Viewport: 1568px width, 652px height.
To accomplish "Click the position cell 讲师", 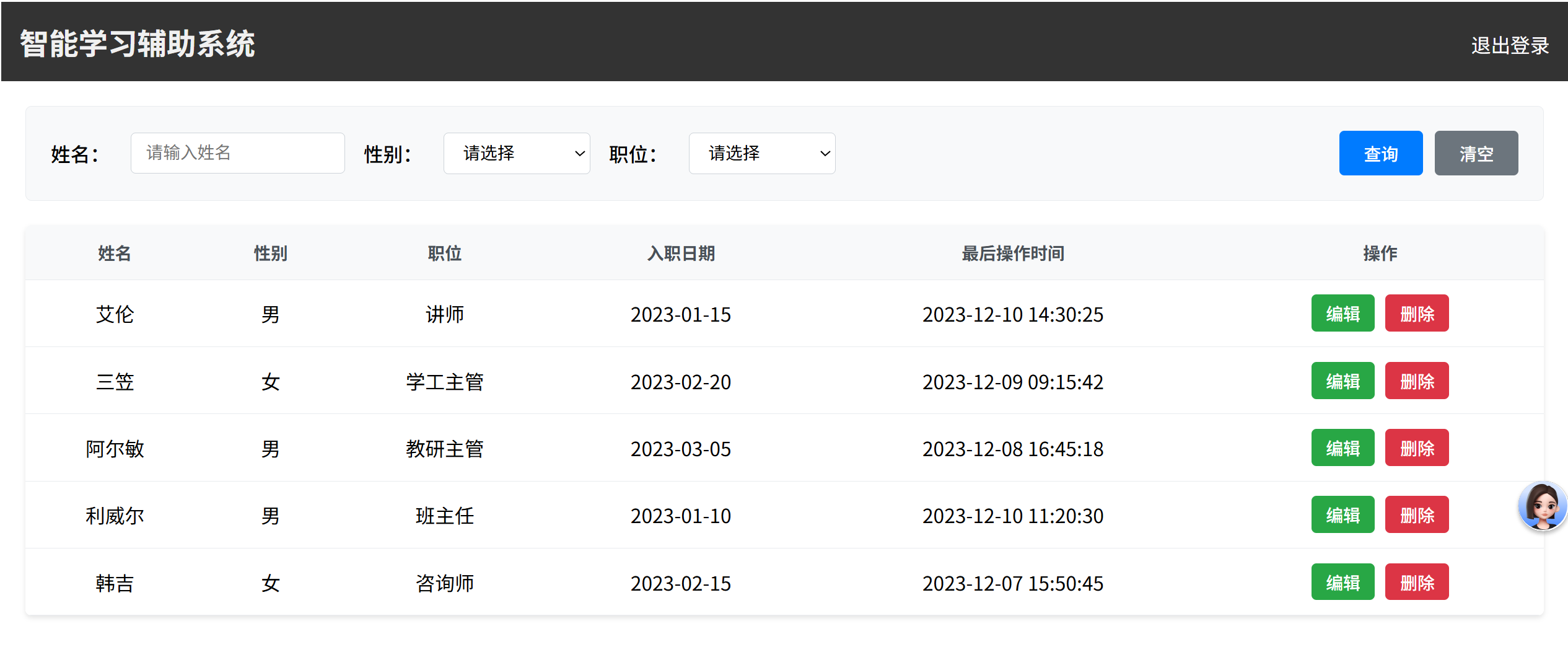I will coord(445,314).
